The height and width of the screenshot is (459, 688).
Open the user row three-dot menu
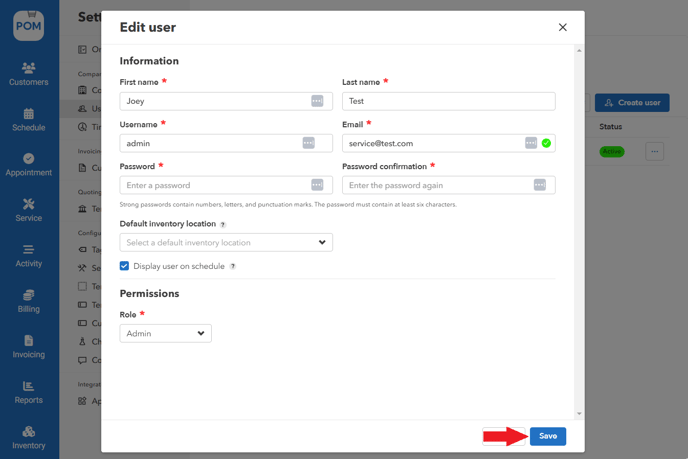(x=654, y=152)
